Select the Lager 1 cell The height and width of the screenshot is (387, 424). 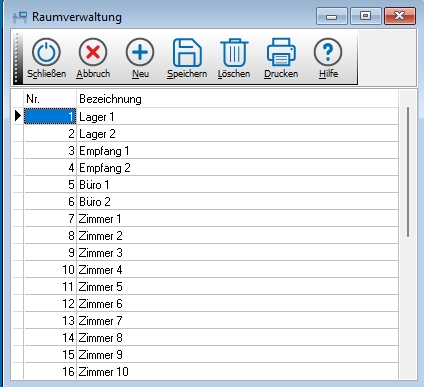coord(237,117)
